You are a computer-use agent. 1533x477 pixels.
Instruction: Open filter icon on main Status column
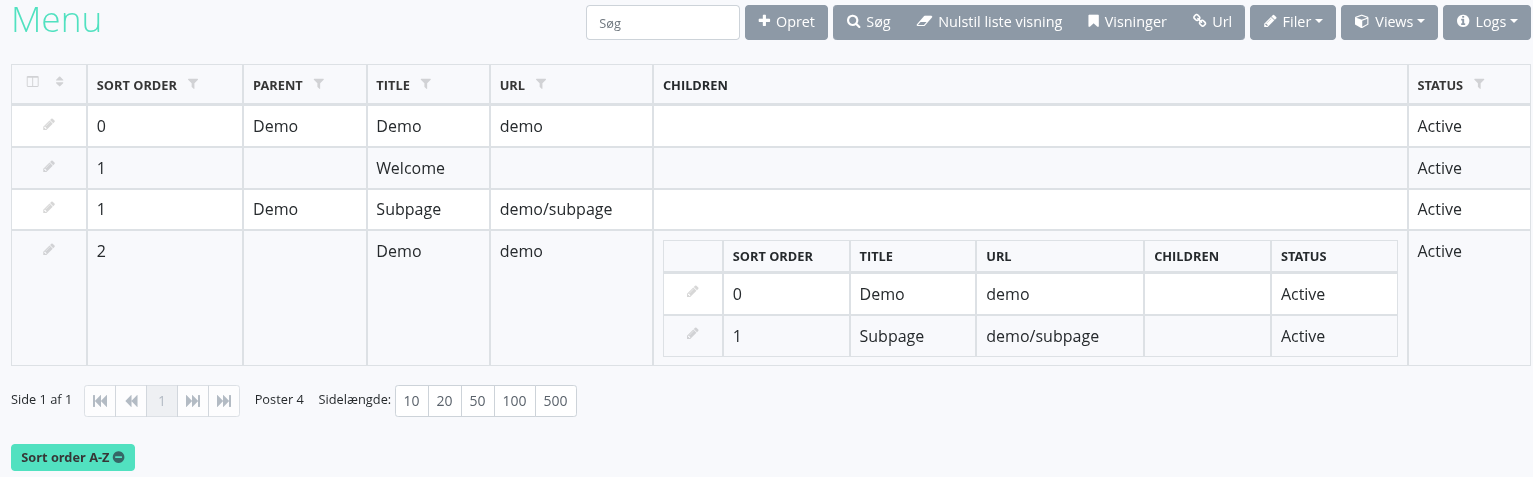click(1479, 84)
